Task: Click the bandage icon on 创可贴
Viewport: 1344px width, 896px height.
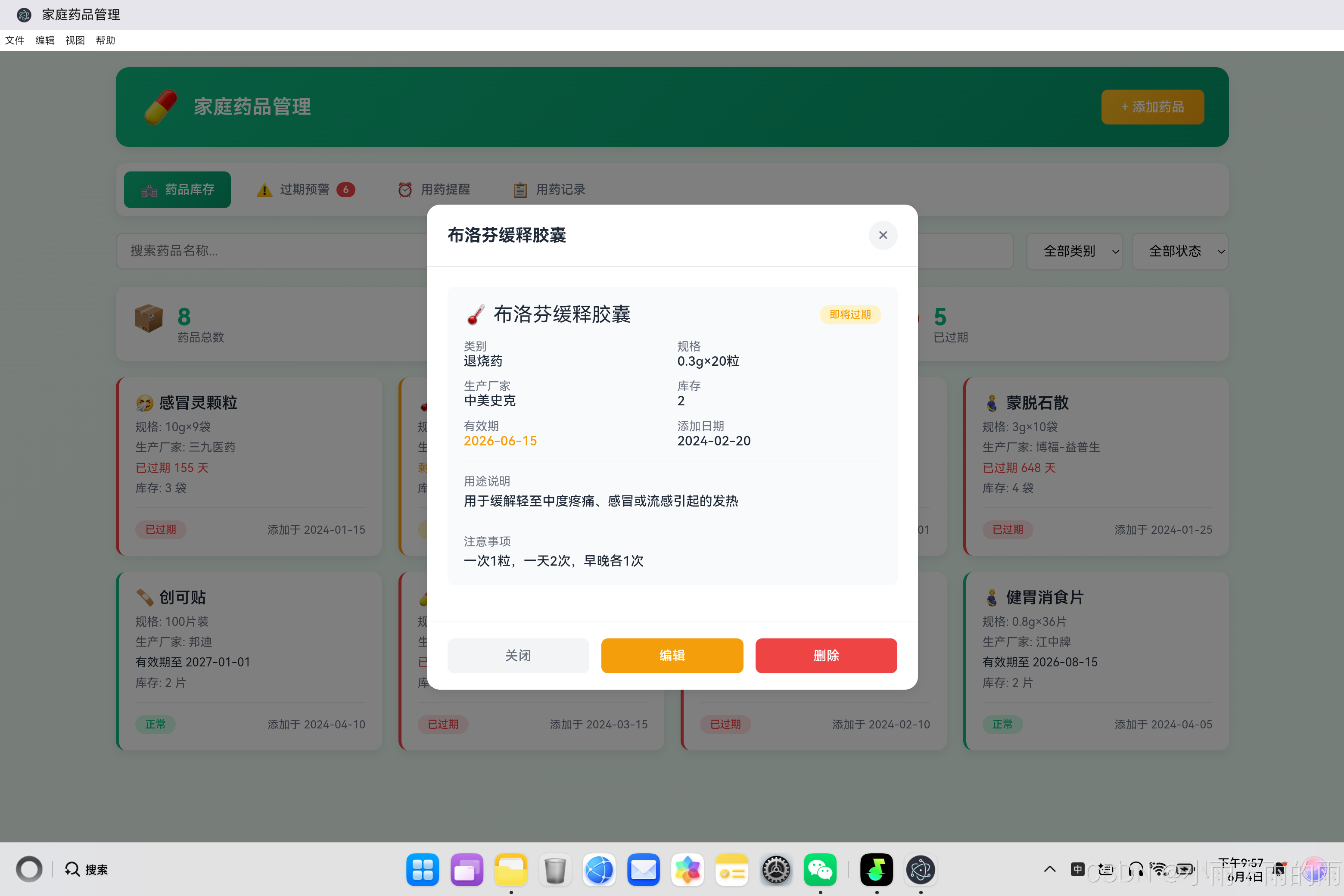Action: point(145,598)
